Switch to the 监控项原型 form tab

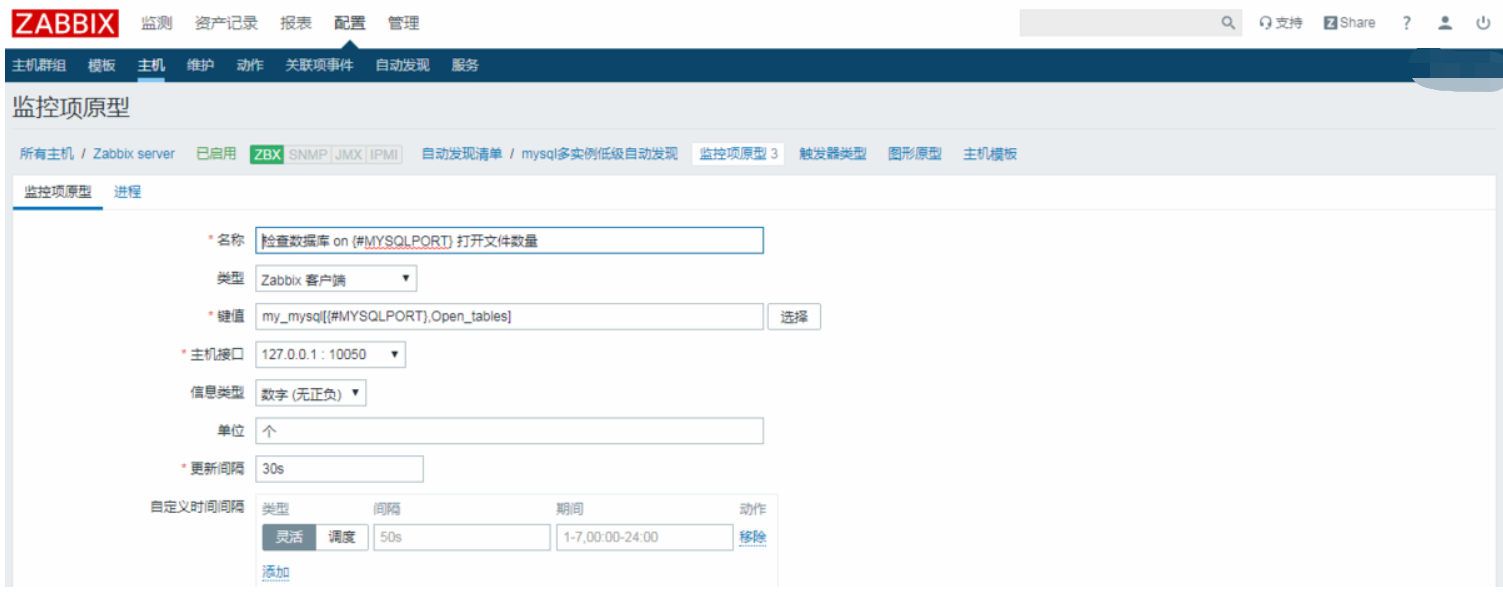(58, 192)
